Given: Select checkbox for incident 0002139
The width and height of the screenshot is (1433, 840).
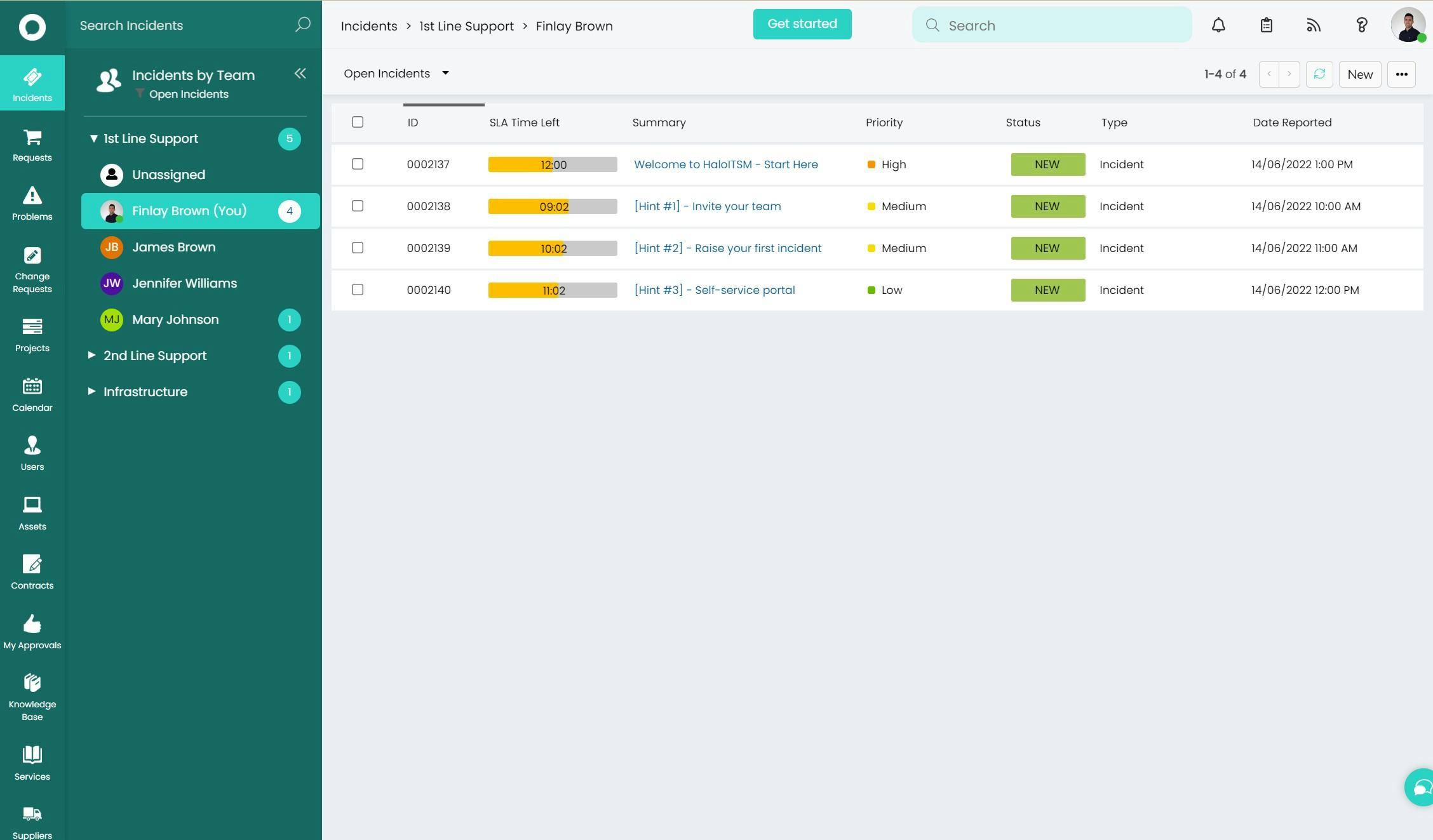Looking at the screenshot, I should tap(358, 248).
